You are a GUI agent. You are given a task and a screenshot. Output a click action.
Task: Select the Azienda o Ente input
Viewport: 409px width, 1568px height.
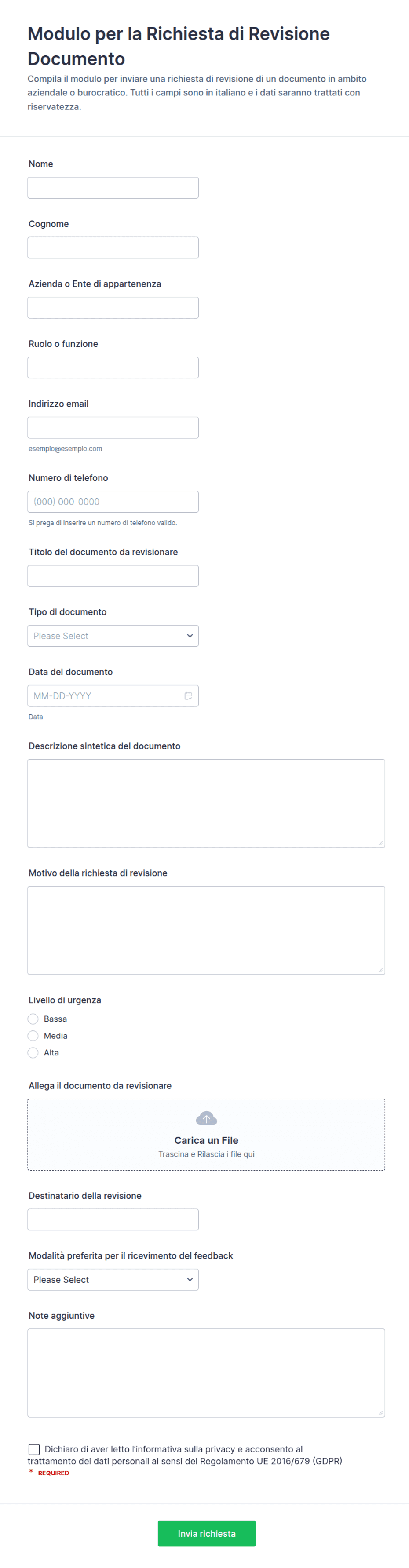(113, 307)
